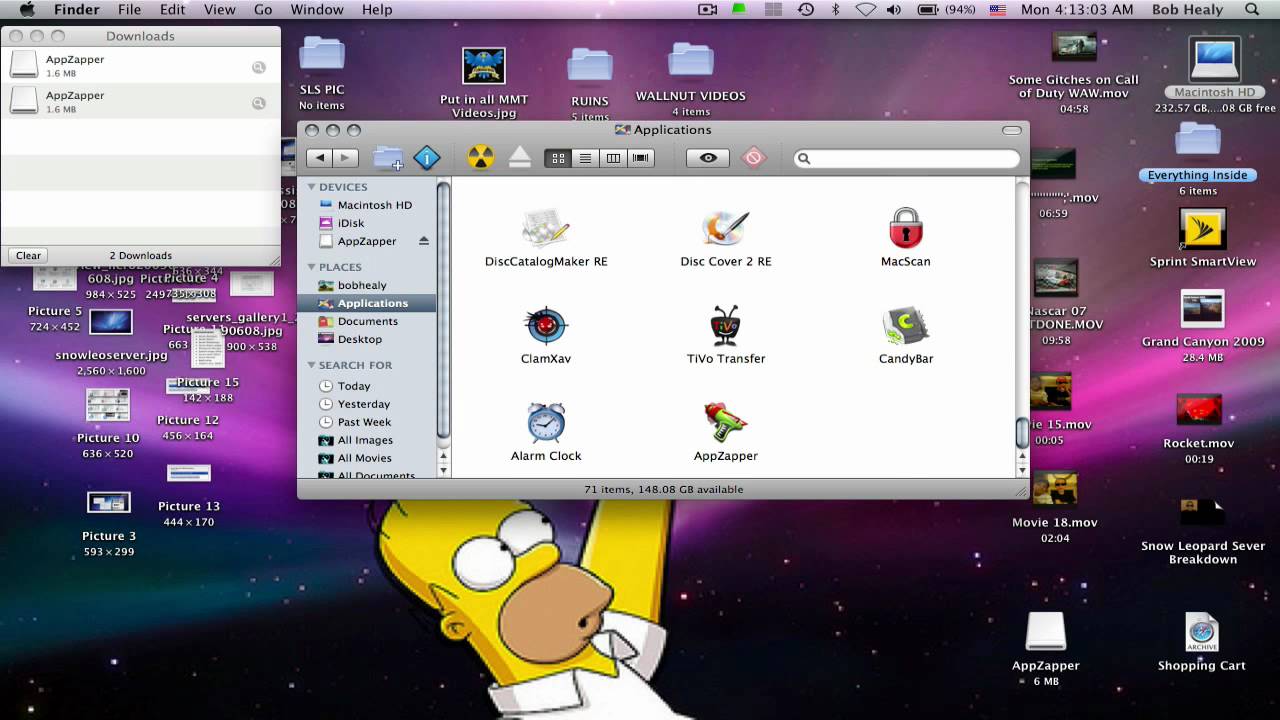Collapse the DEVICES sidebar section

click(x=311, y=187)
